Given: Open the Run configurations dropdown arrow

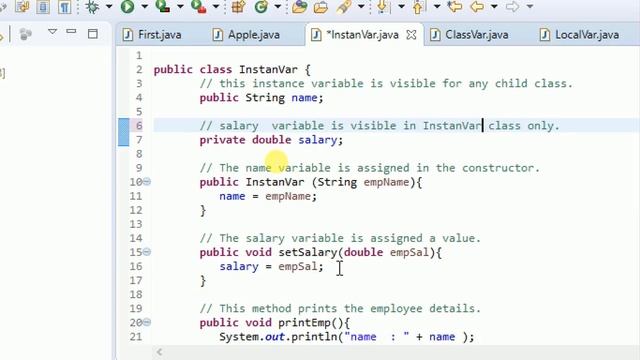Looking at the screenshot, I should [144, 7].
